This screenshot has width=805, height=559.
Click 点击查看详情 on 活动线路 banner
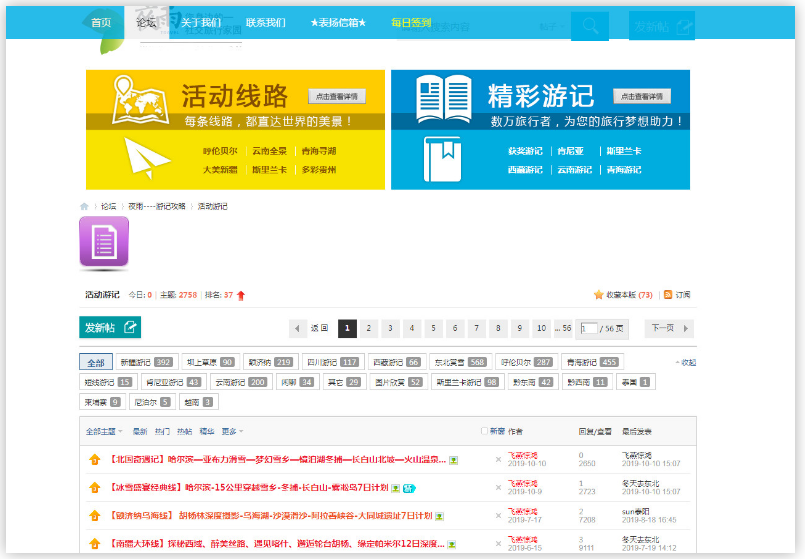(x=336, y=97)
